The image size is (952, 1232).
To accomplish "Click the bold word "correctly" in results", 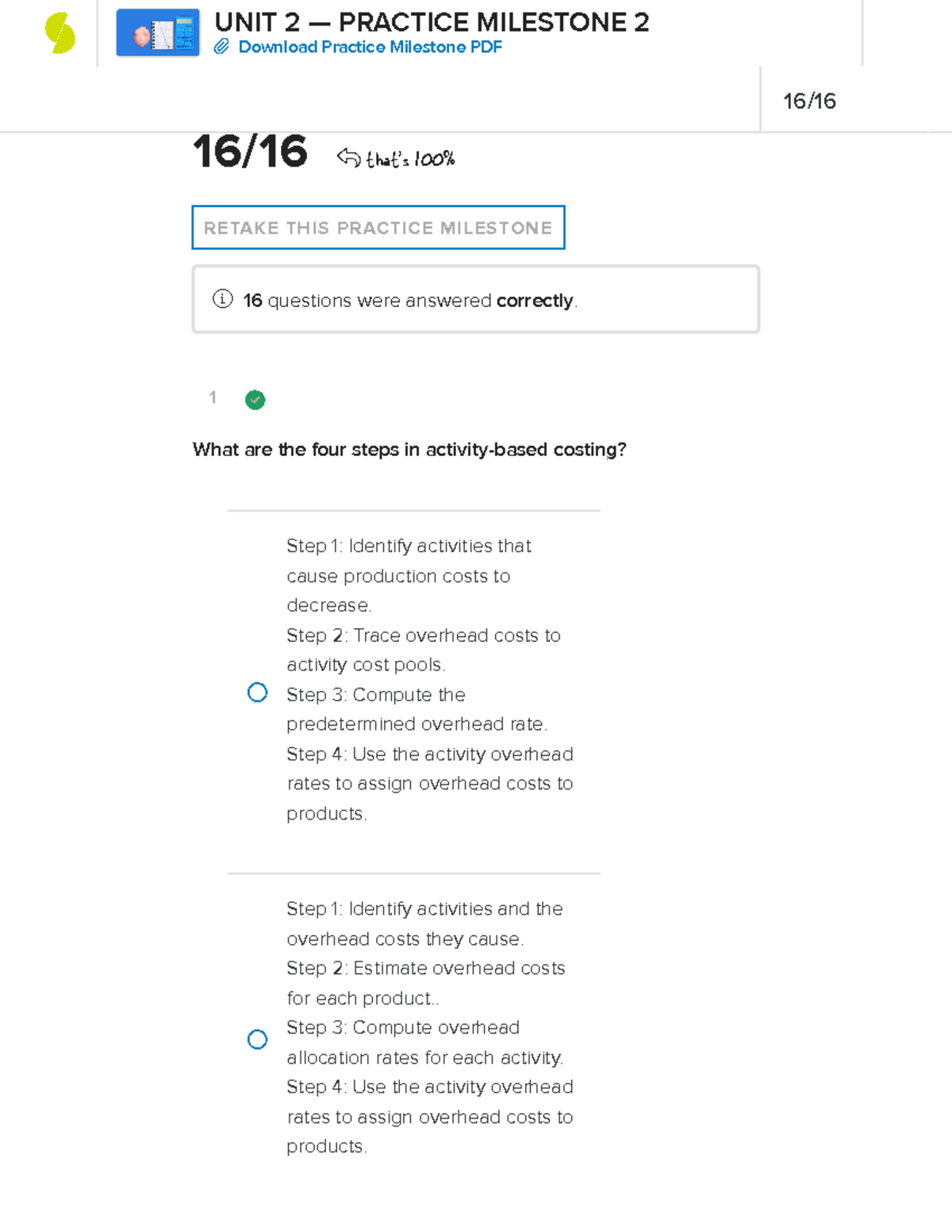I will tap(534, 301).
